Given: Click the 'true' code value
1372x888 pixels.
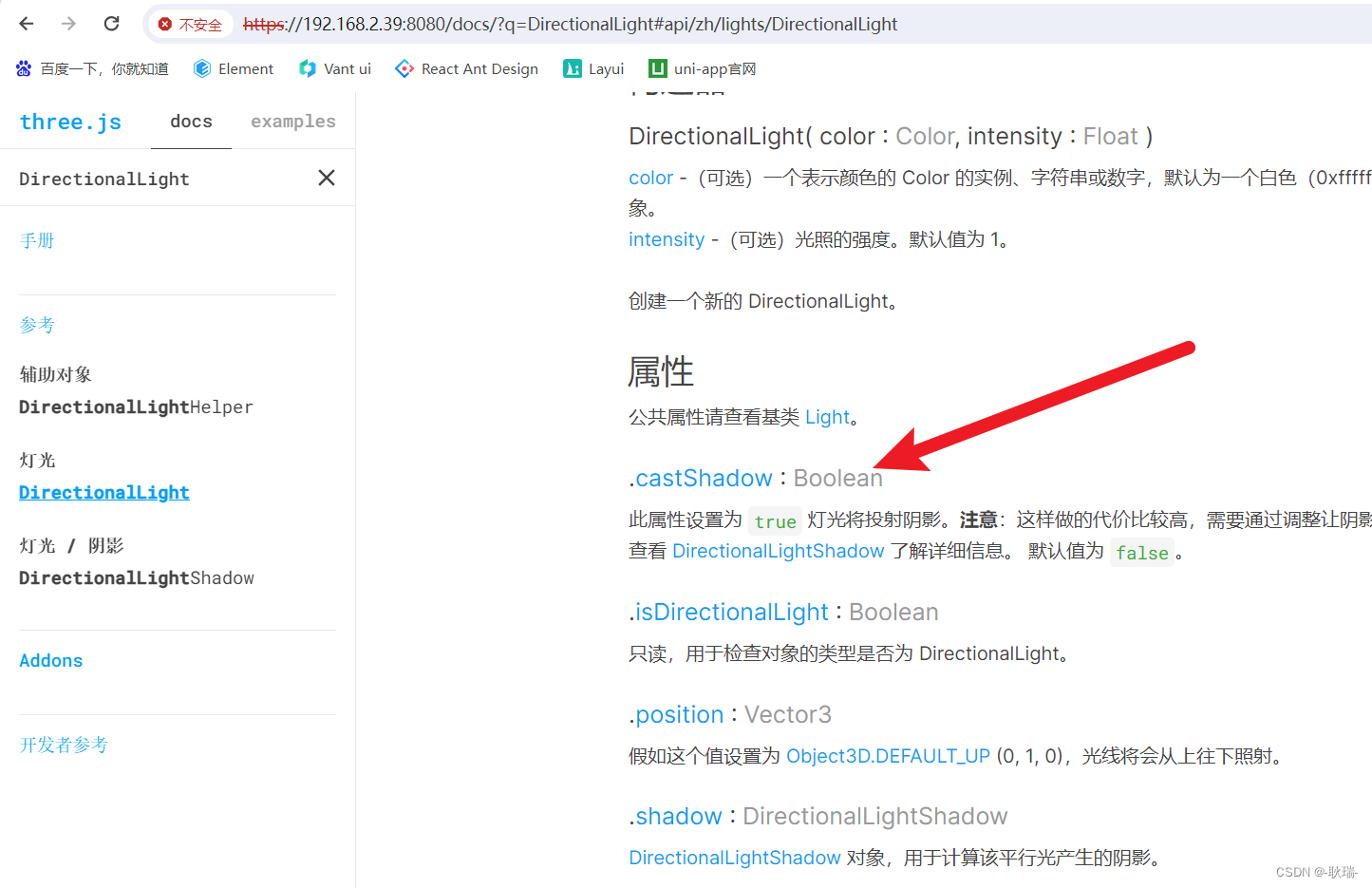Looking at the screenshot, I should pos(775,521).
